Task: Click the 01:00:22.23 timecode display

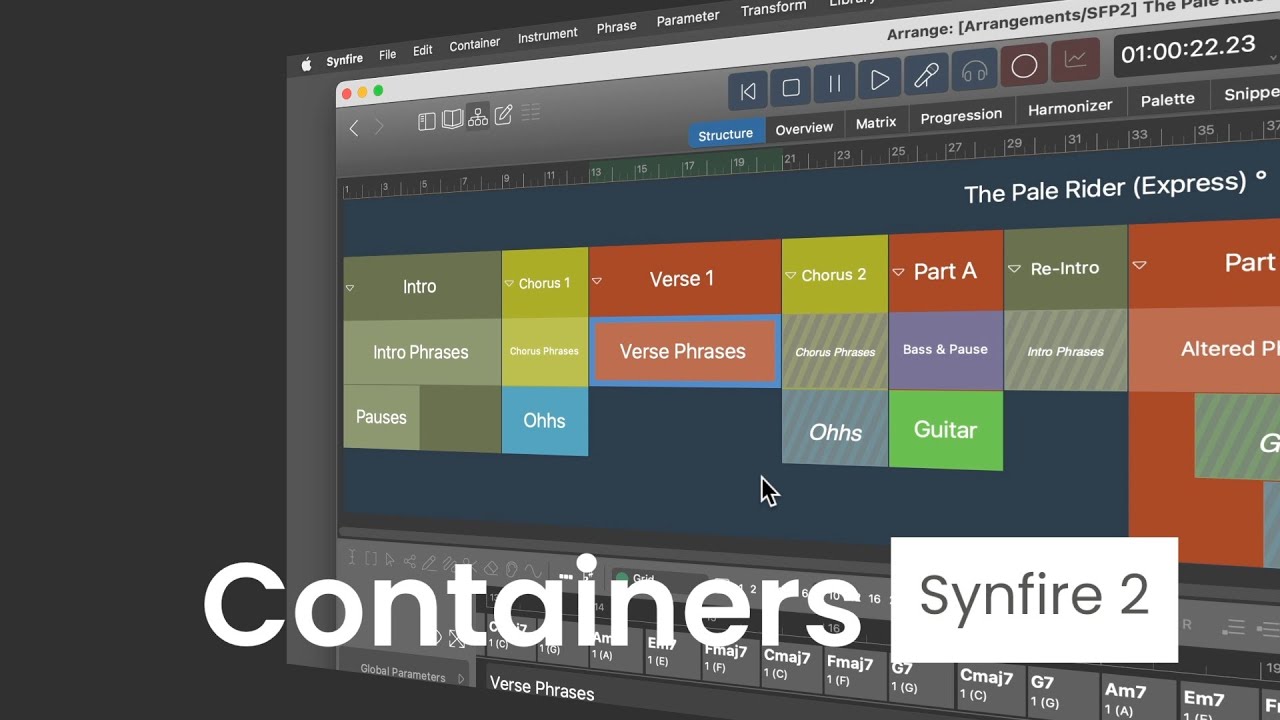Action: pyautogui.click(x=1187, y=48)
